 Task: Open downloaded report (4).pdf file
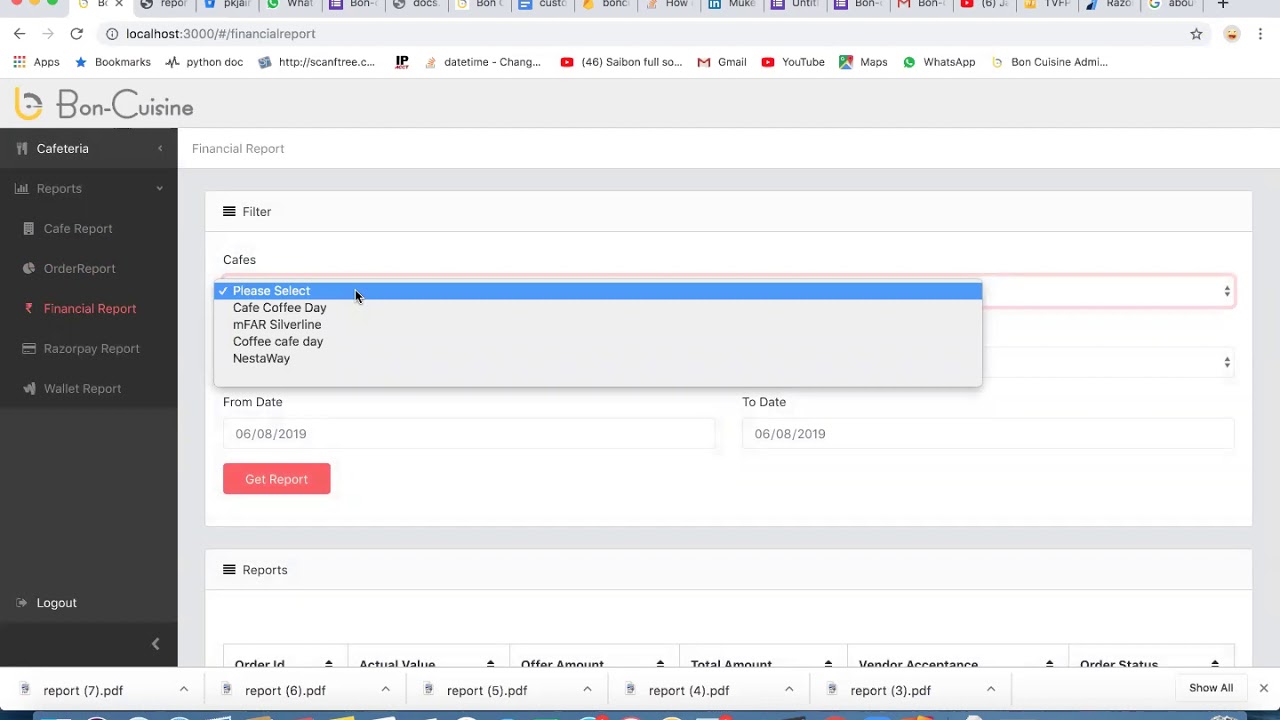coord(689,690)
